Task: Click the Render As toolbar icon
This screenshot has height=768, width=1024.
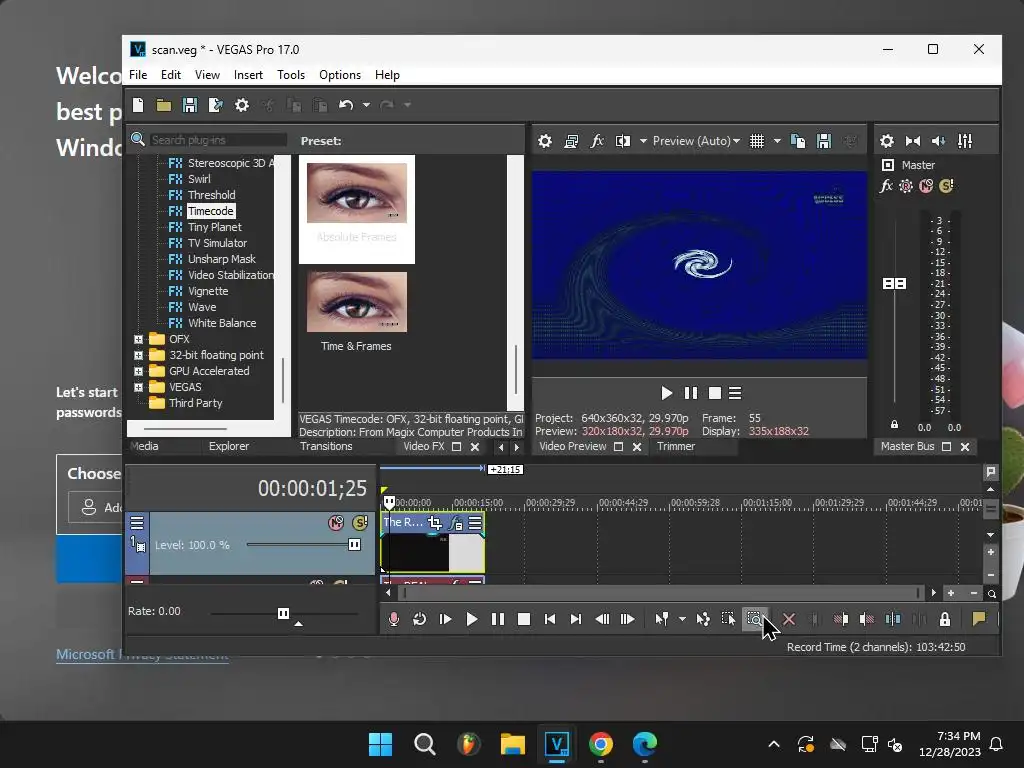Action: coord(216,104)
